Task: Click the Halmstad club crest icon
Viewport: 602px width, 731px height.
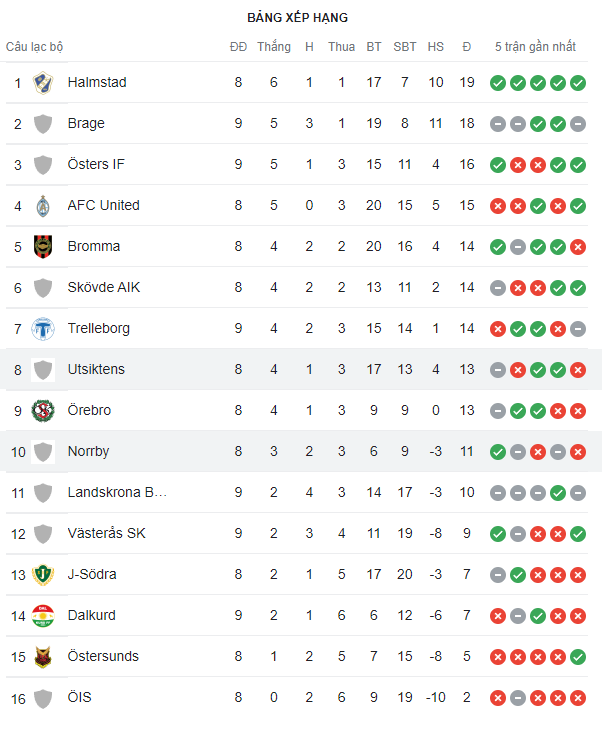Action: coord(42,82)
